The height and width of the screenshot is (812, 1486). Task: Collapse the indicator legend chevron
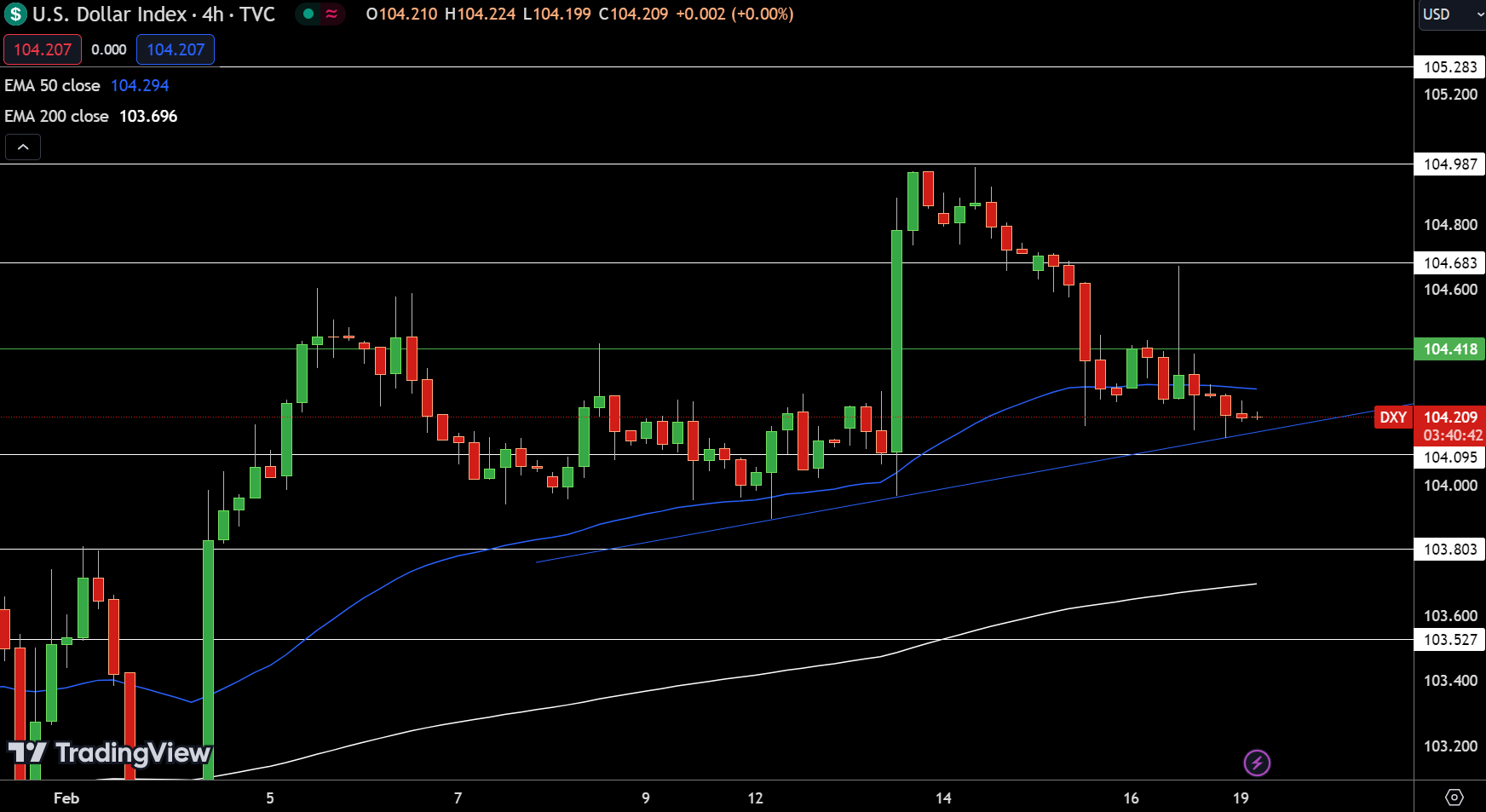23,147
